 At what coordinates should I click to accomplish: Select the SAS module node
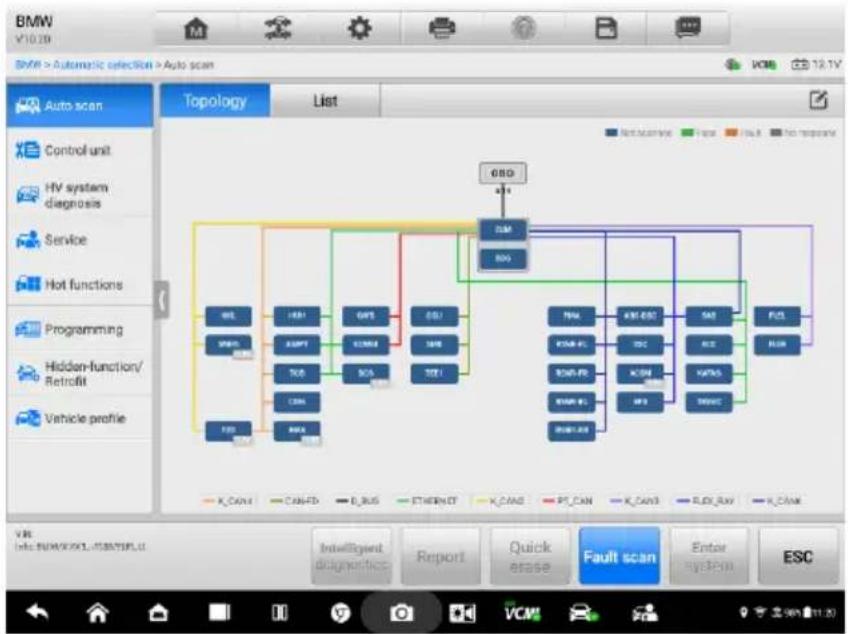(708, 316)
